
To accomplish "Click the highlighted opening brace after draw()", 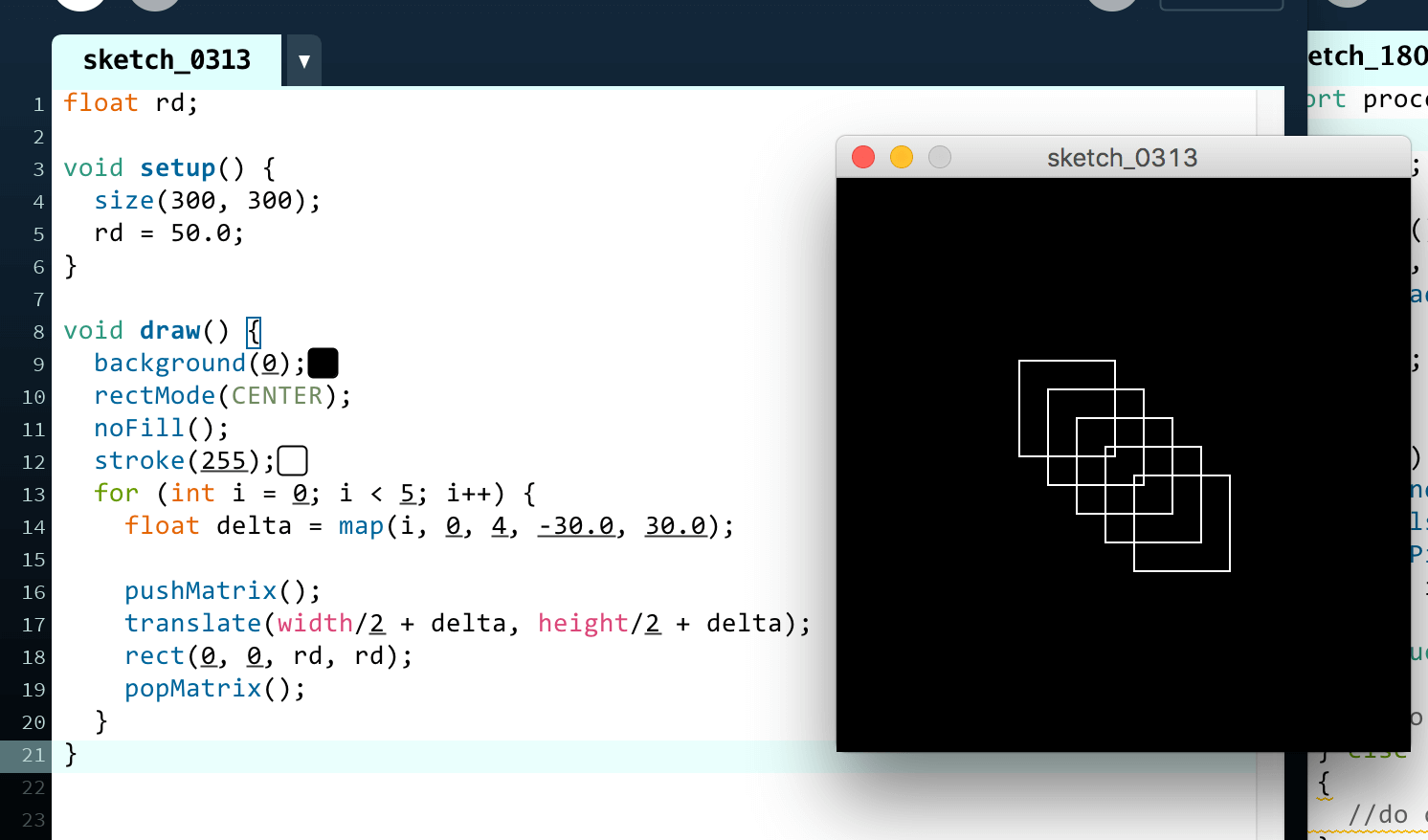I will point(254,332).
